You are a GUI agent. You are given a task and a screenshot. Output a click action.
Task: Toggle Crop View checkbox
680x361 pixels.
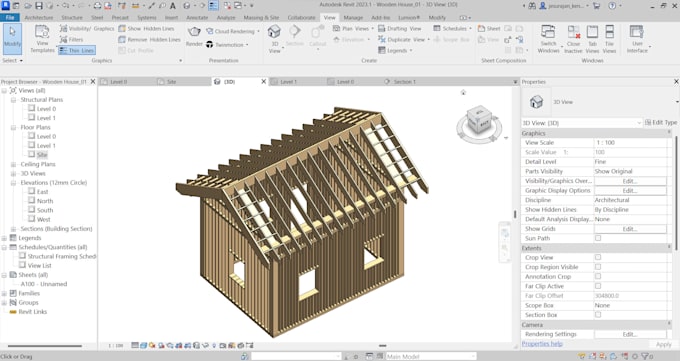[x=598, y=257]
